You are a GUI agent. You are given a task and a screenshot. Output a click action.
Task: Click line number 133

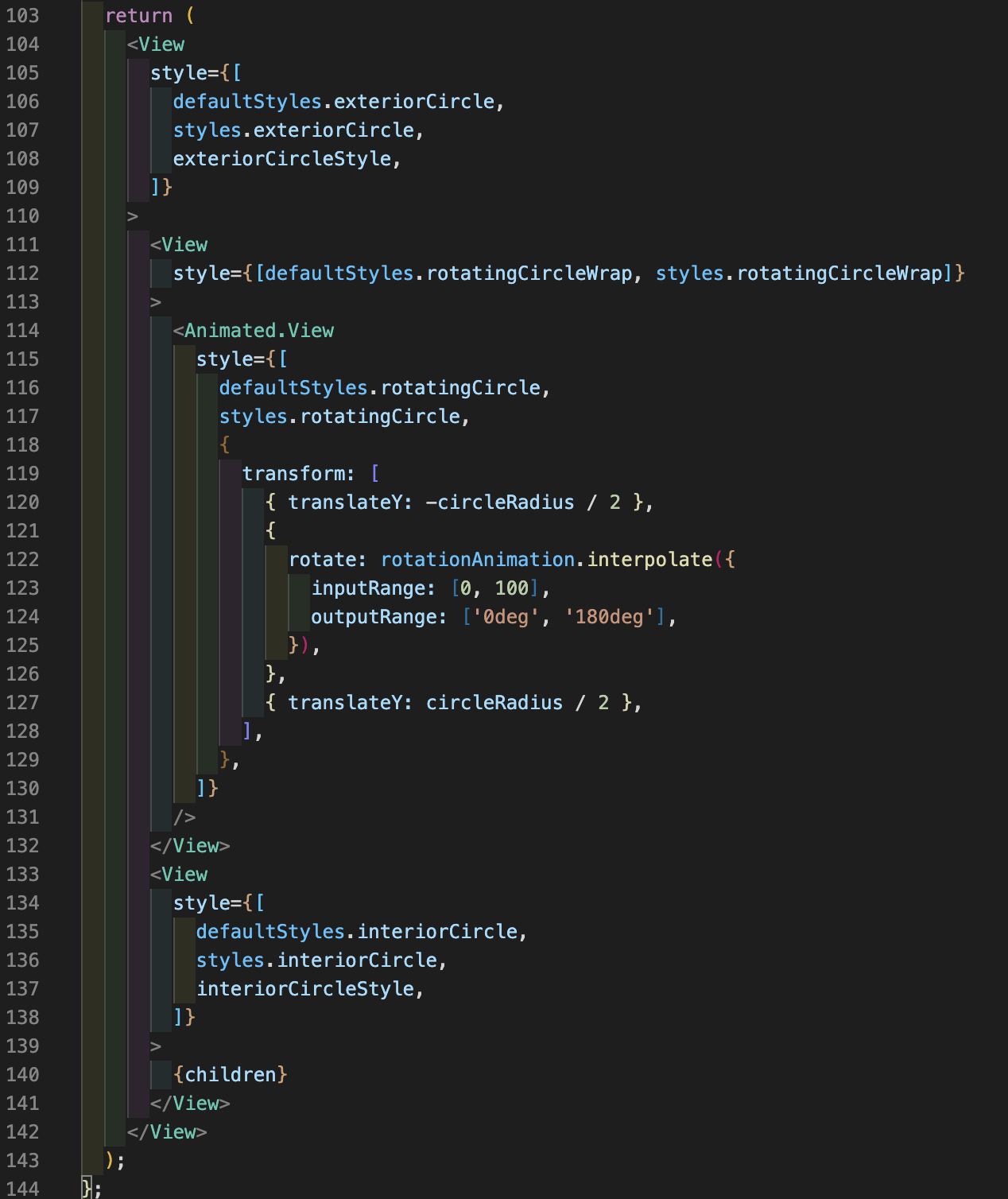tap(22, 874)
